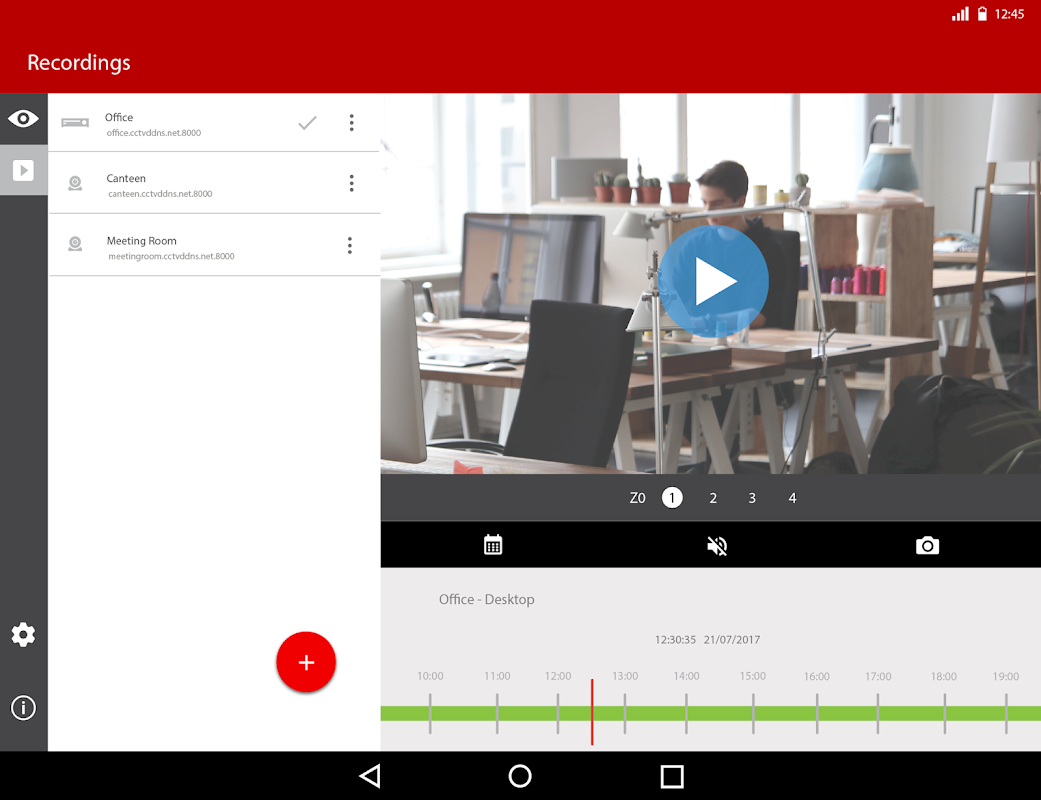The image size is (1041, 800).
Task: Open the Canteen device overflow menu
Action: click(x=352, y=183)
